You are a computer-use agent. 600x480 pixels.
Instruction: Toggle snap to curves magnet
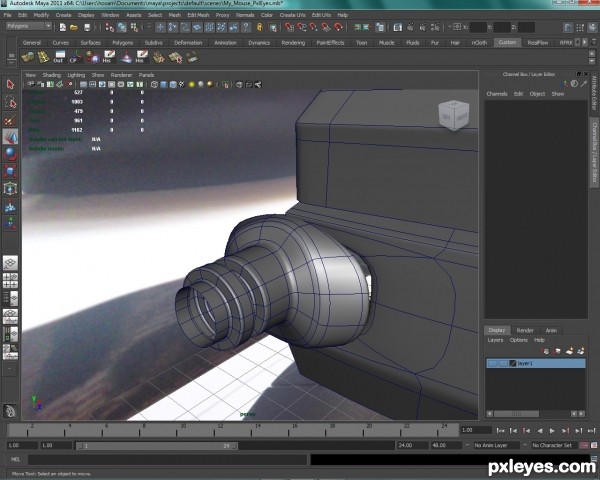(302, 27)
